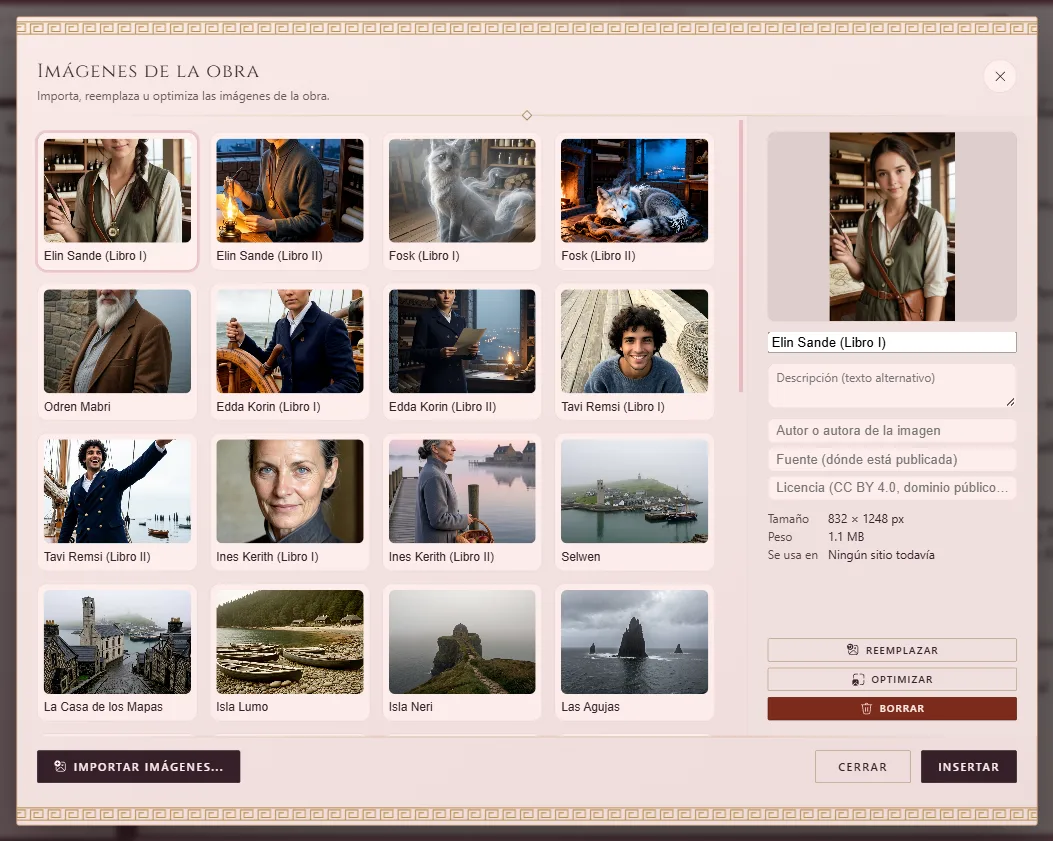
Task: Click the Cerrar button
Action: pos(862,766)
